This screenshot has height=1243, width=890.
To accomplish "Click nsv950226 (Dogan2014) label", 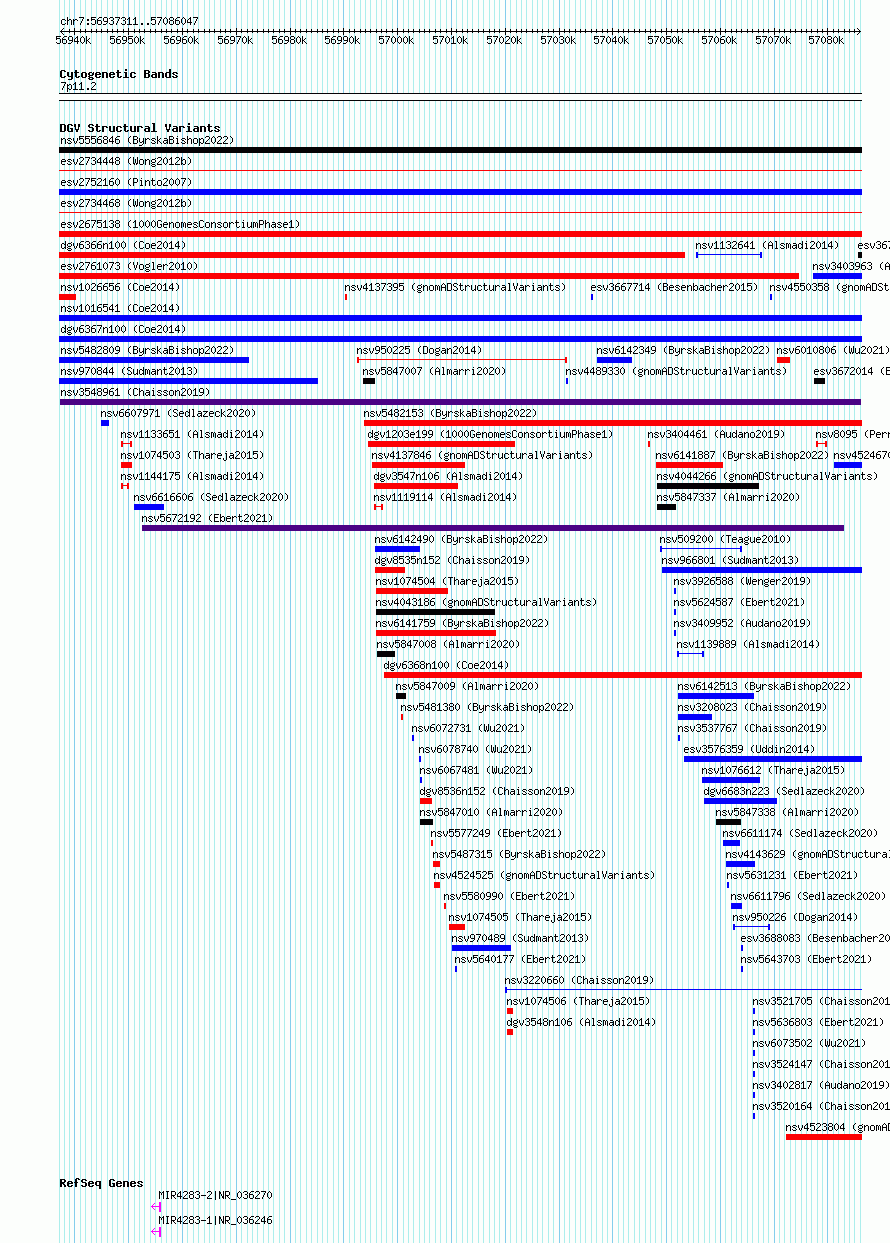I will (795, 917).
